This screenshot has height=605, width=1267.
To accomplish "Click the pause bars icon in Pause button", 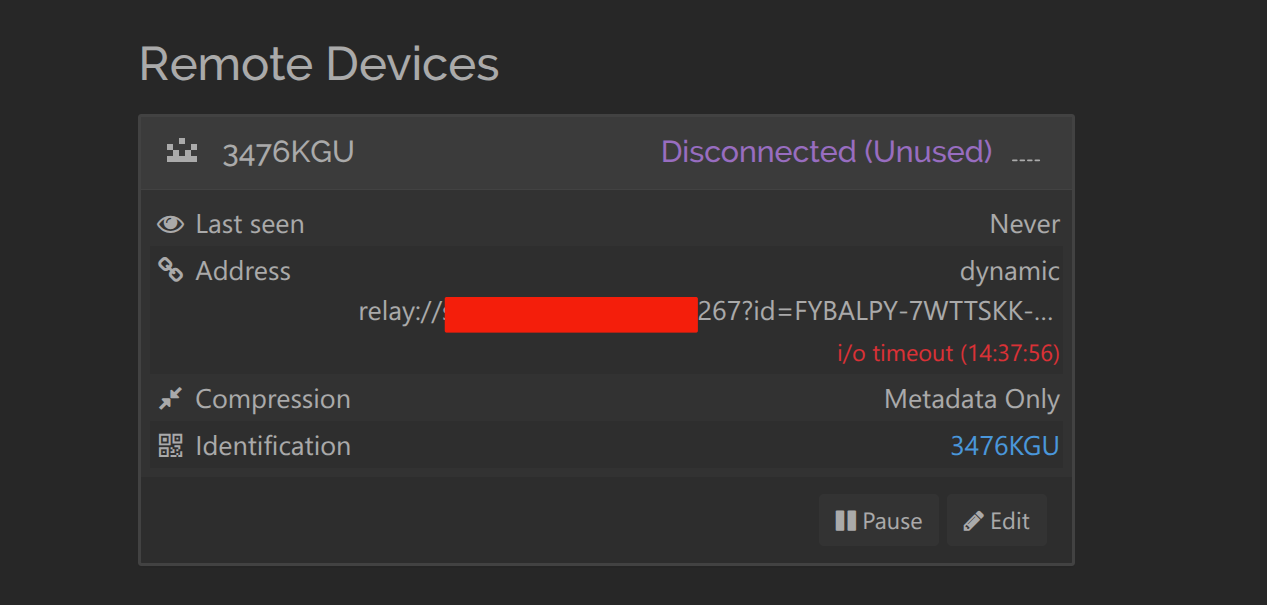I will coord(845,521).
